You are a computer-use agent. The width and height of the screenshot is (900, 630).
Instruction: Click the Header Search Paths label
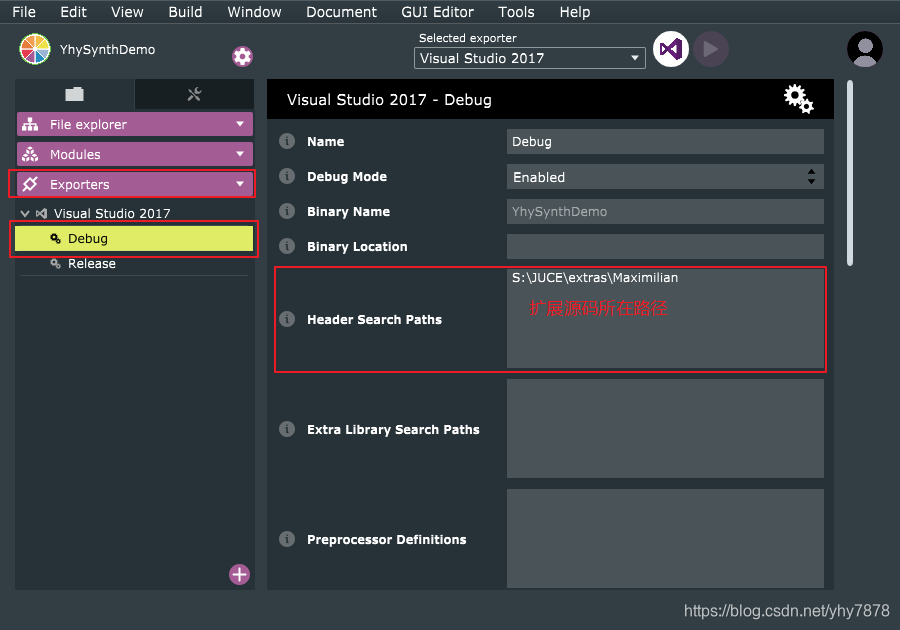[x=374, y=320]
